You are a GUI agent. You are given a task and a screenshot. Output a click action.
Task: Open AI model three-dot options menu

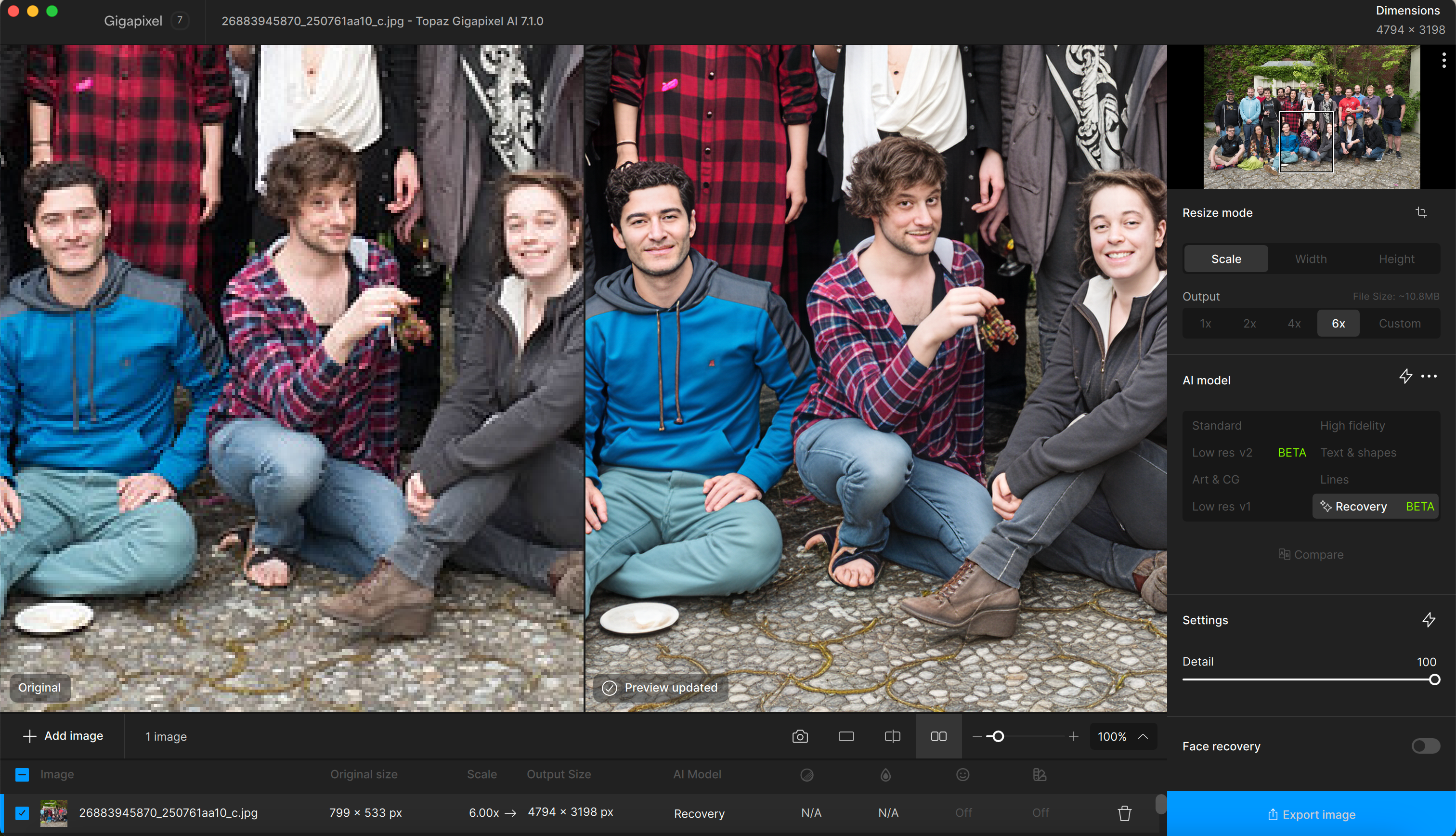click(x=1429, y=377)
